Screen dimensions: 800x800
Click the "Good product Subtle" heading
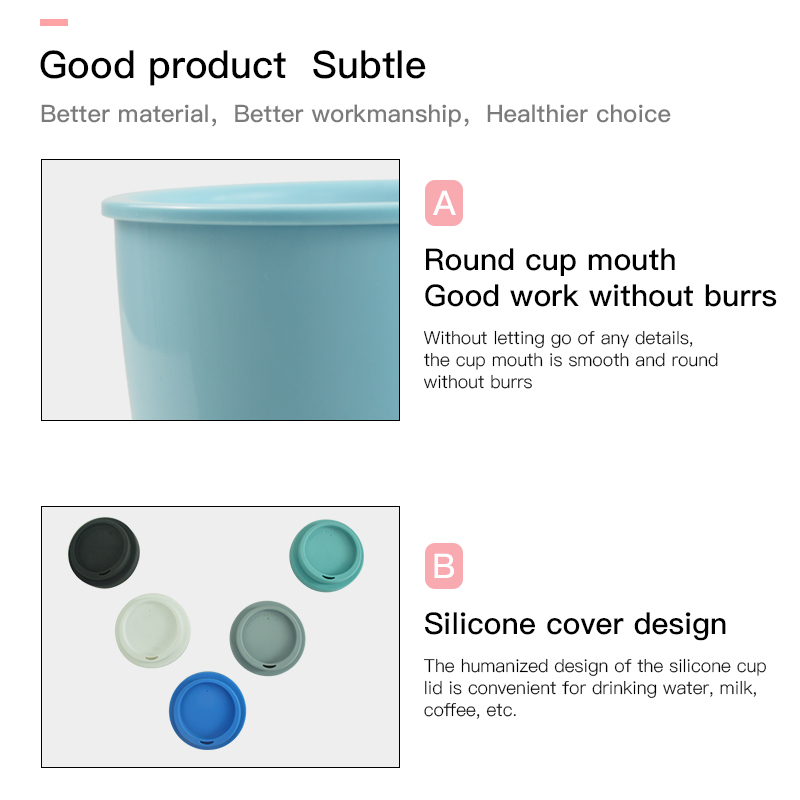(232, 66)
